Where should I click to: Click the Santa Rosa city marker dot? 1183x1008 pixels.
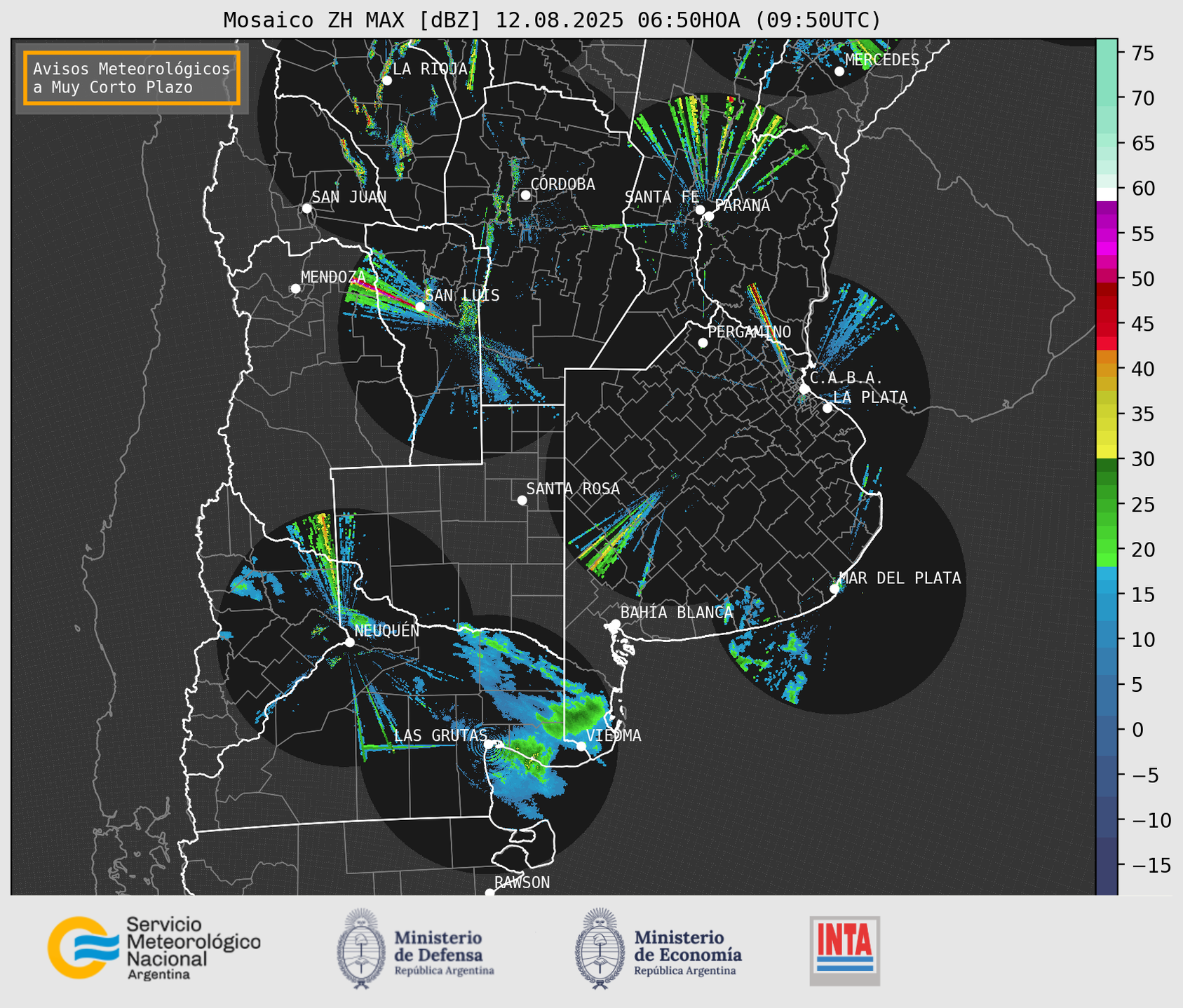[522, 500]
